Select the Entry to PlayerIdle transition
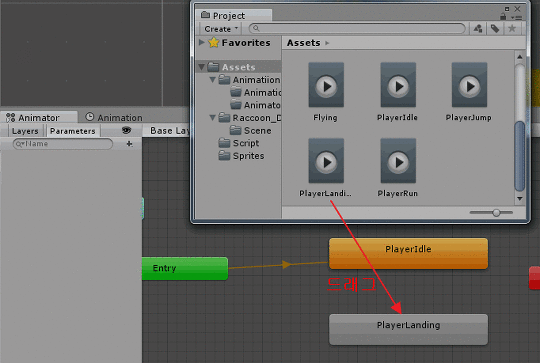Image resolution: width=540 pixels, height=363 pixels. [x=287, y=265]
